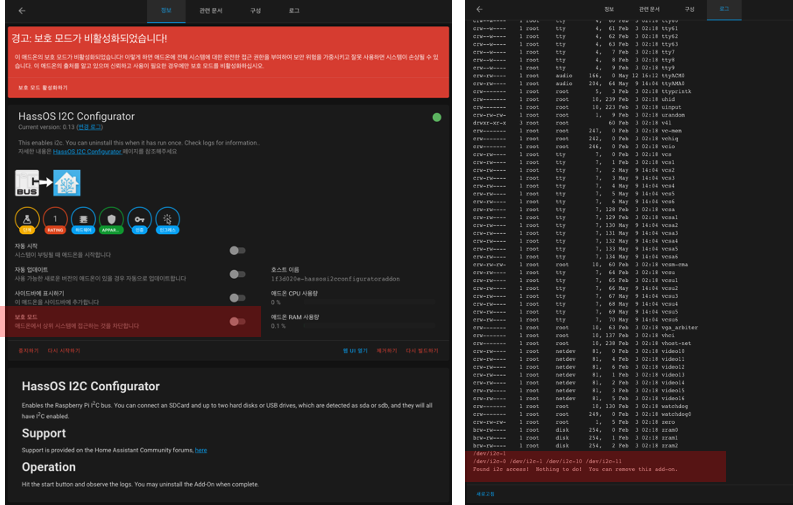Click the 인그레스 ingress cursor badge

(167, 220)
